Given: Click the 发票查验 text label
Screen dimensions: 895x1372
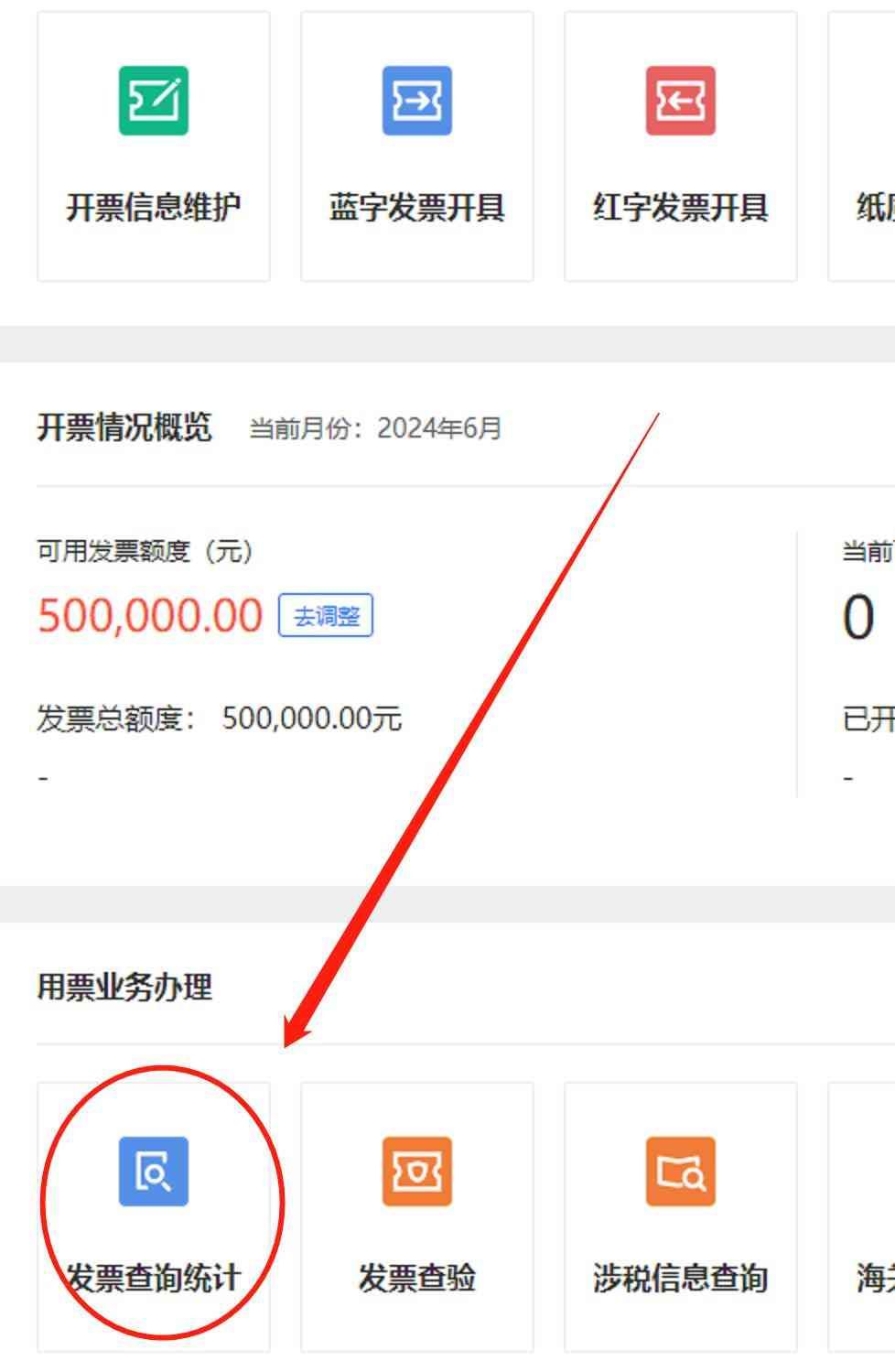Looking at the screenshot, I should coord(417,1278).
